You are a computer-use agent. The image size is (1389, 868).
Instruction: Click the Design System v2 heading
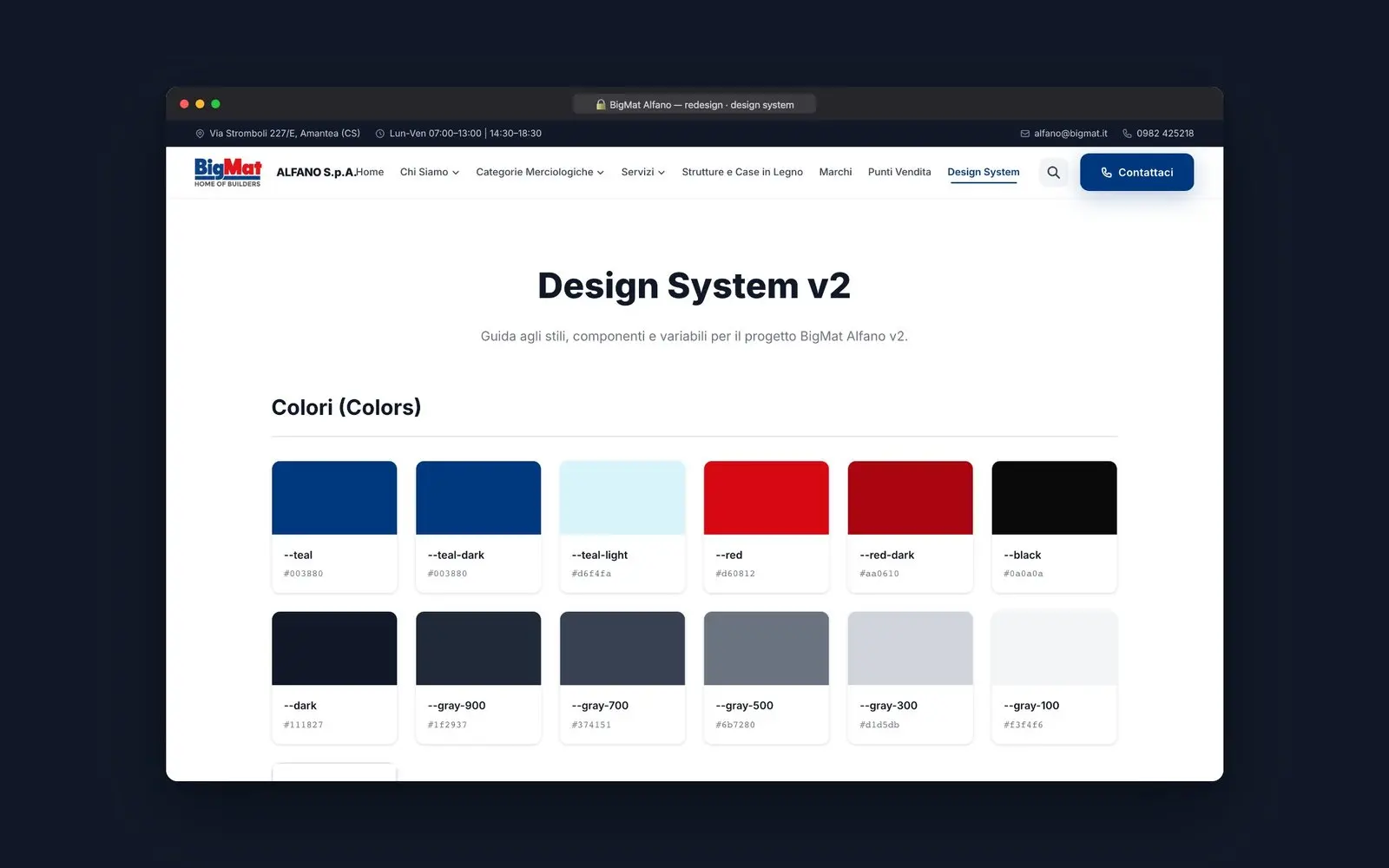coord(694,286)
